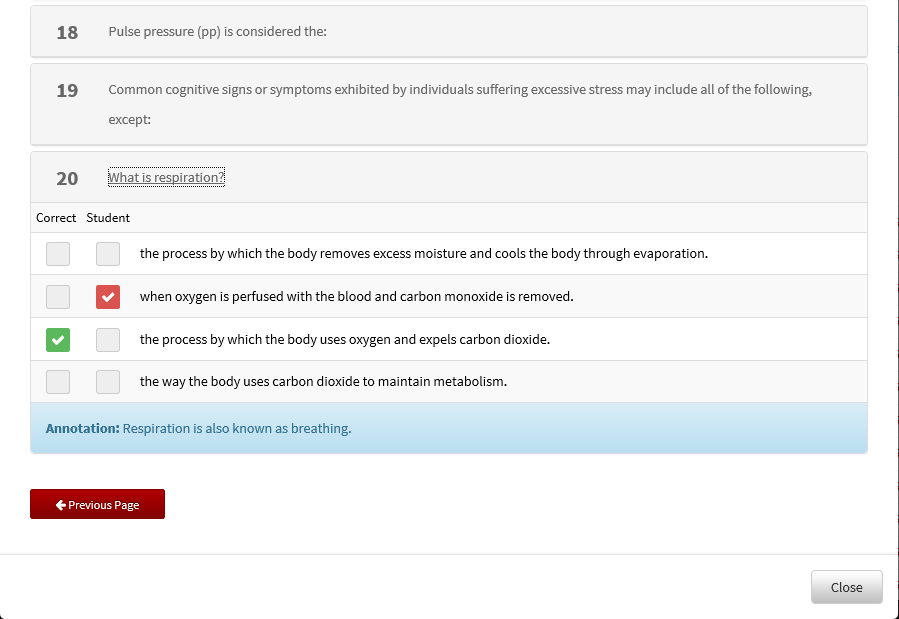
Task: Click the number 18 beside the pulse pressure question
Action: (x=66, y=32)
